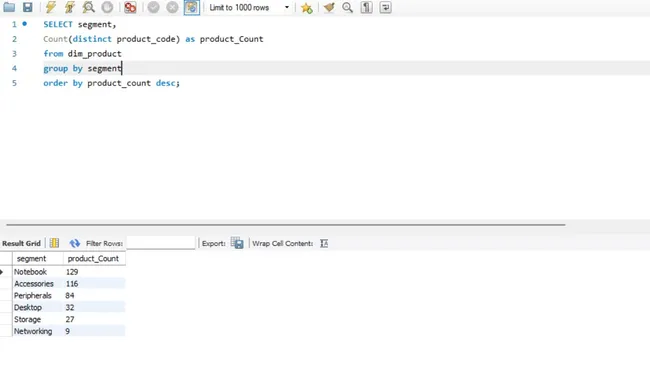Sort by the product_Count column header
The image size is (650, 366).
coord(94,259)
